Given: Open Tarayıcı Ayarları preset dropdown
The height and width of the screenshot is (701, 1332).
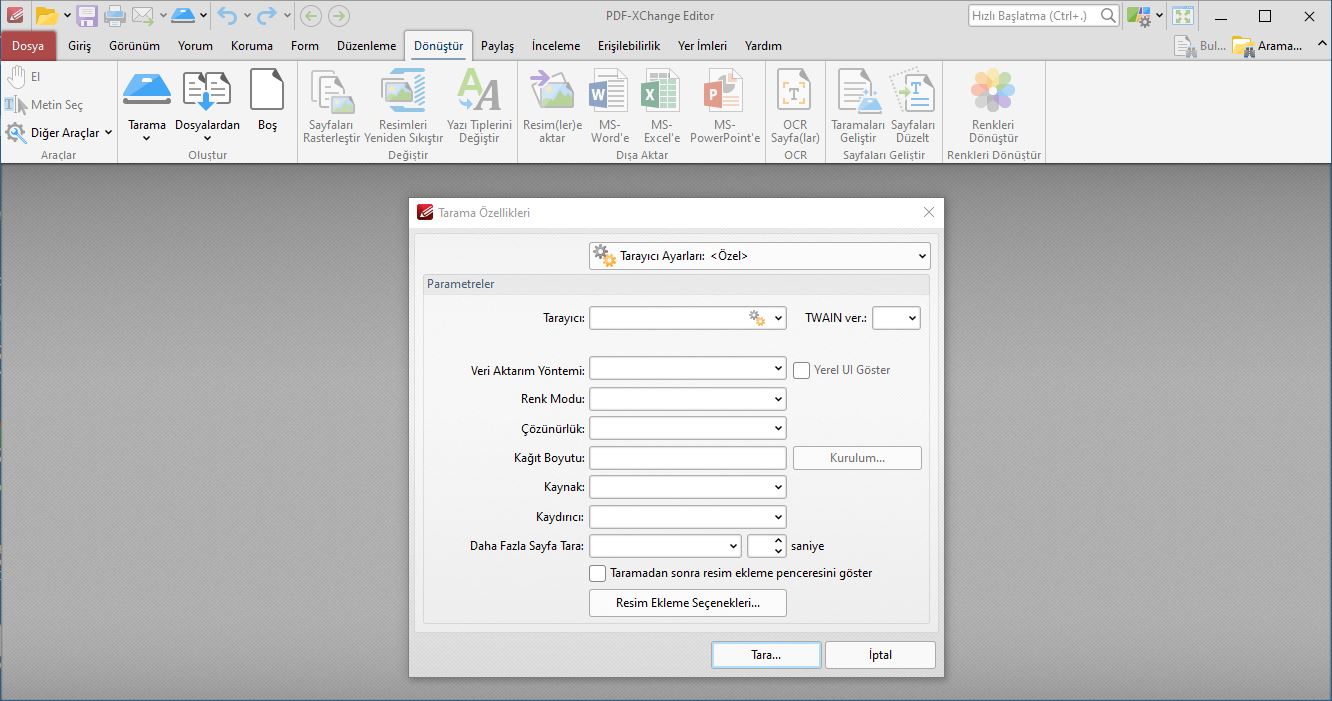Looking at the screenshot, I should tap(759, 256).
